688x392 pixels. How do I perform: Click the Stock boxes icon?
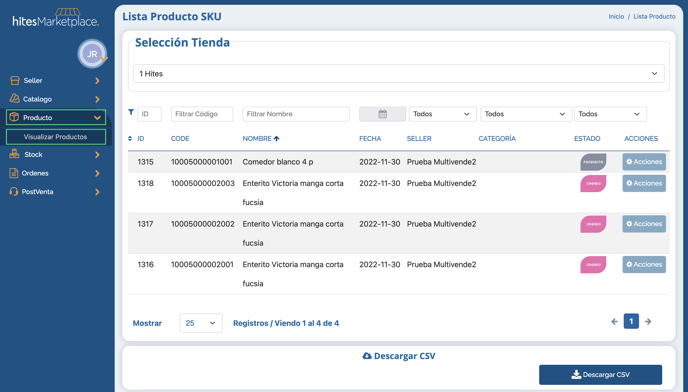pyautogui.click(x=14, y=154)
